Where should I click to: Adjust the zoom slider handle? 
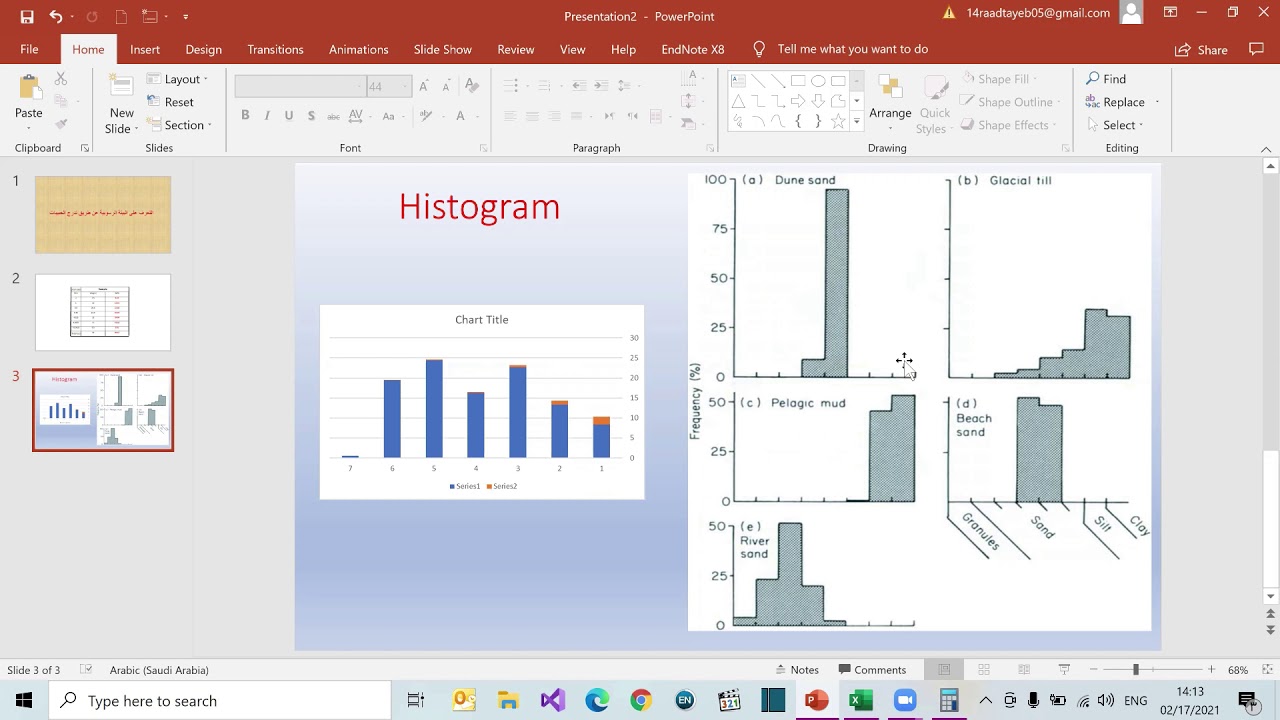pos(1135,670)
